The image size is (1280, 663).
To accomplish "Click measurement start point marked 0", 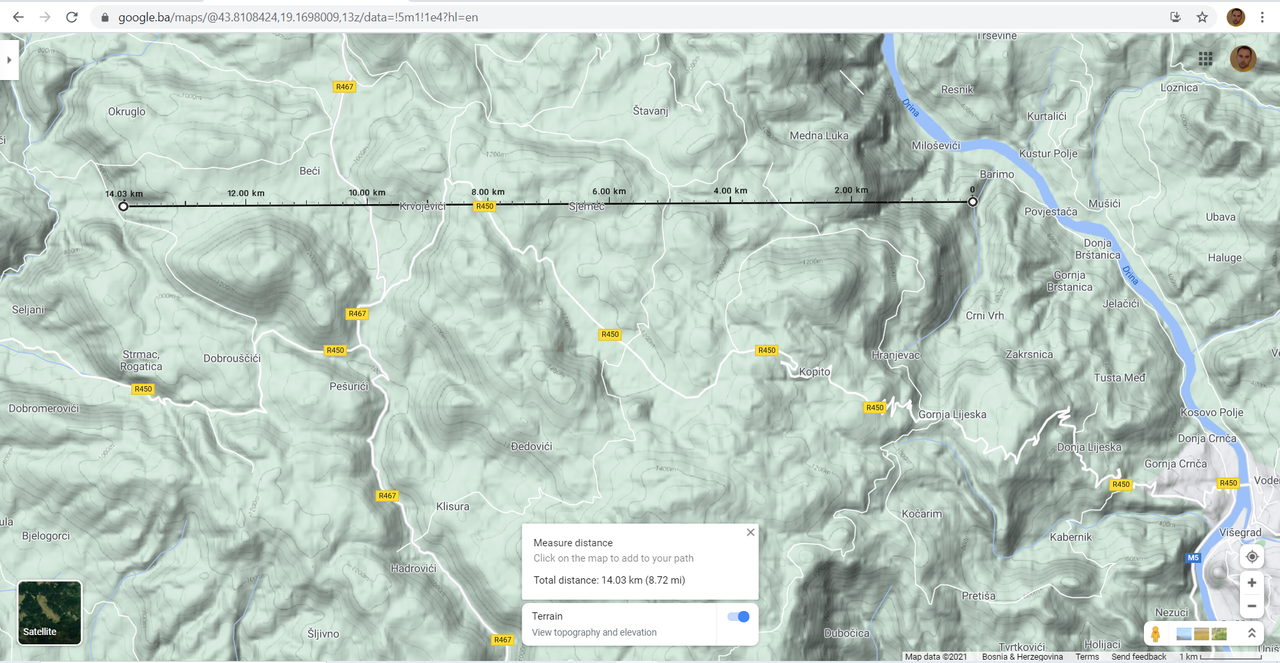I will pyautogui.click(x=972, y=202).
